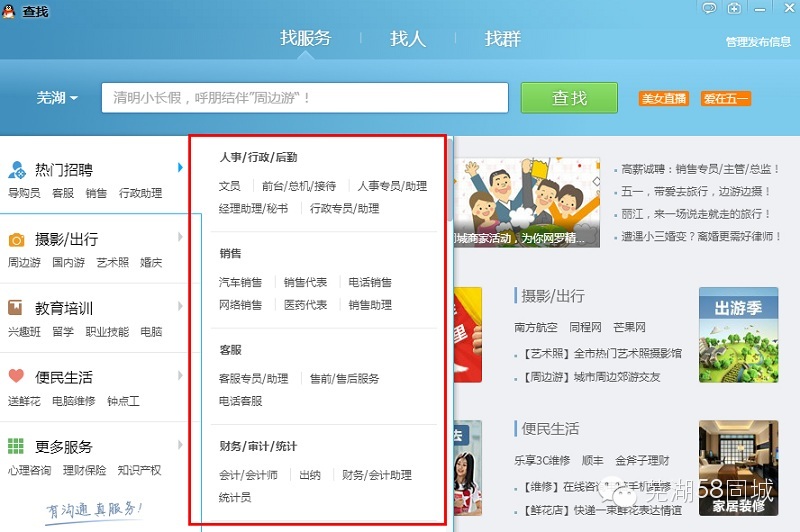Select 汽车销售 in the 销售 section
This screenshot has width=800, height=532.
coord(240,283)
